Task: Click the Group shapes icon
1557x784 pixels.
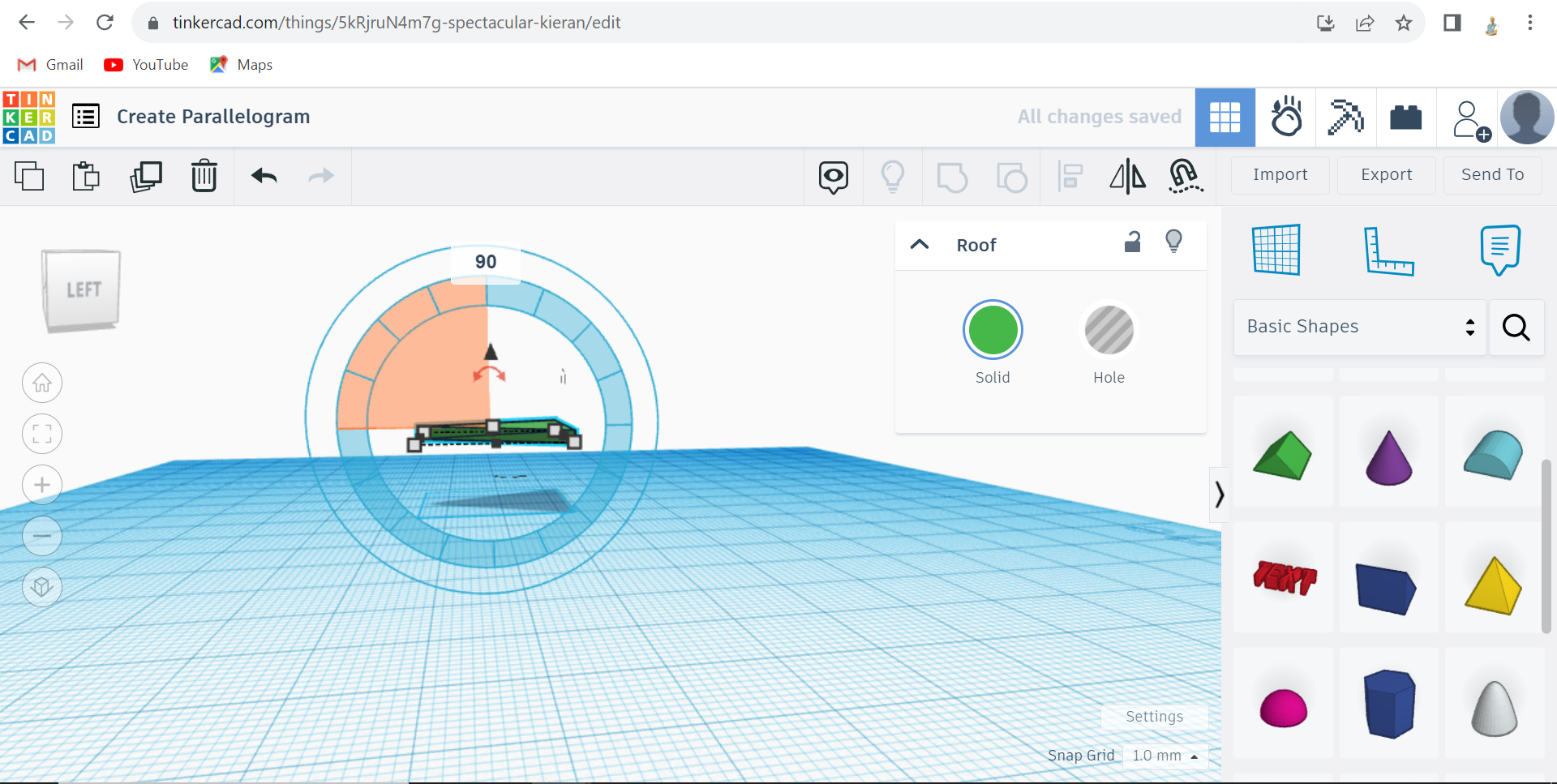Action: (x=952, y=177)
